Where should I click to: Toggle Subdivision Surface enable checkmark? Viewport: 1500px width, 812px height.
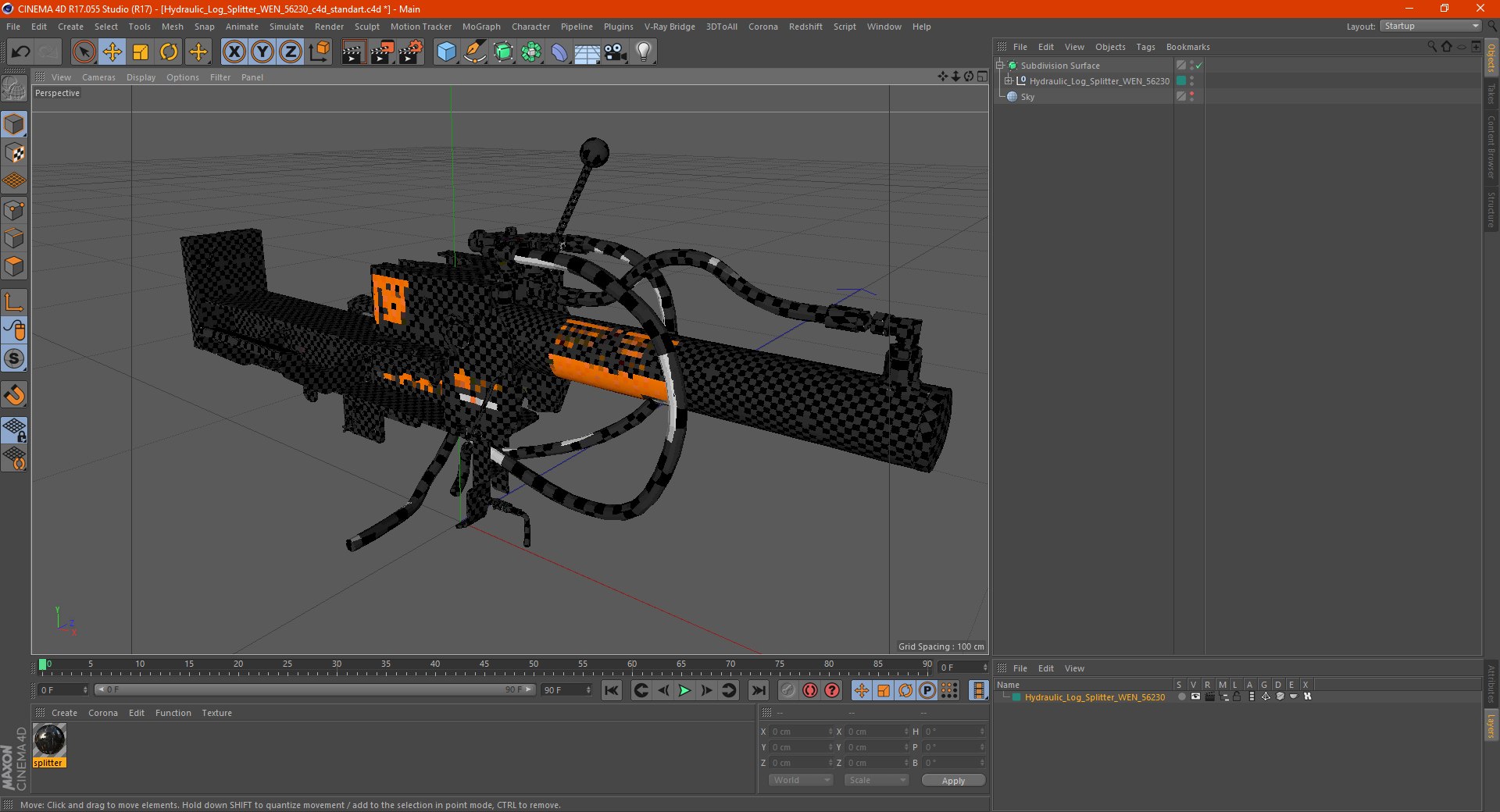pyautogui.click(x=1199, y=66)
